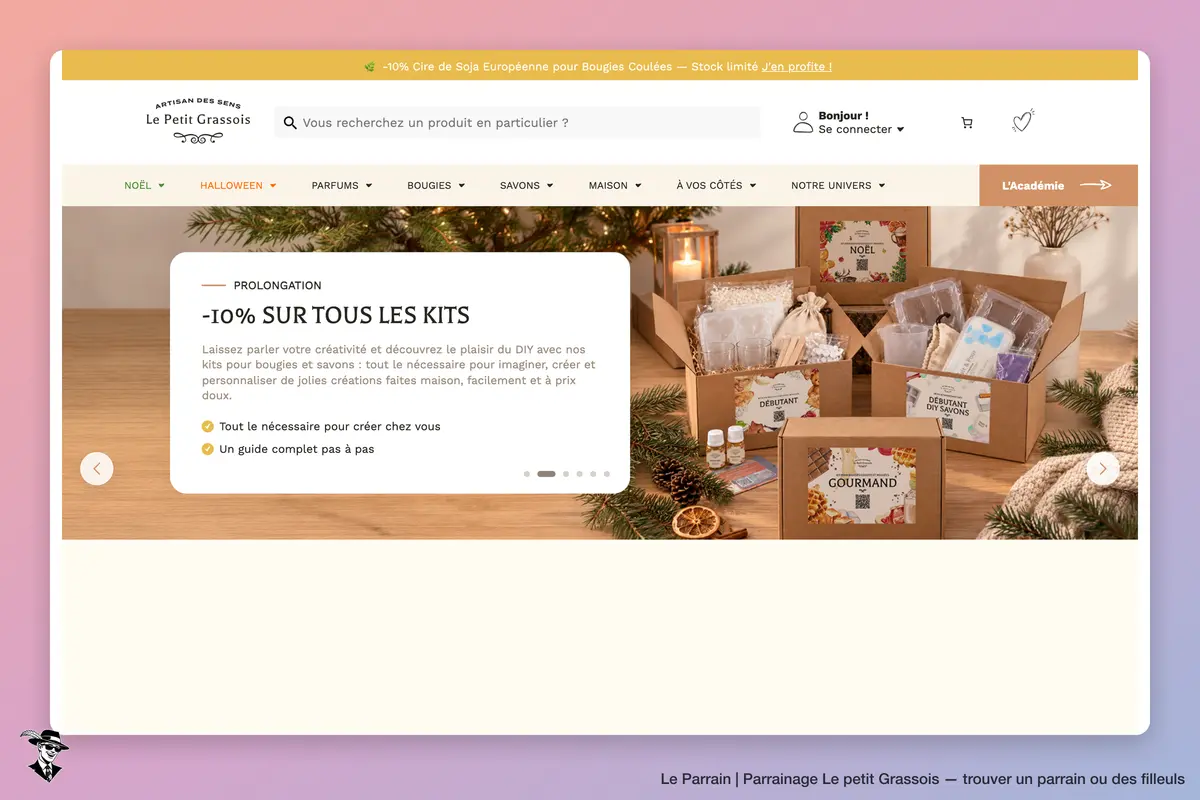Open the PARFUMS dropdown

click(342, 185)
